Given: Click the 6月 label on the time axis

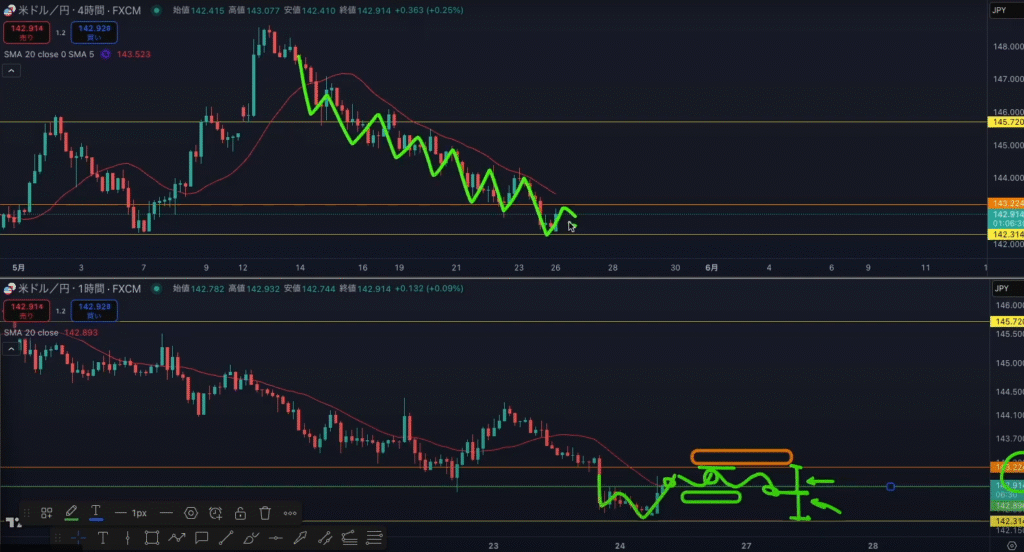Looking at the screenshot, I should tap(711, 268).
